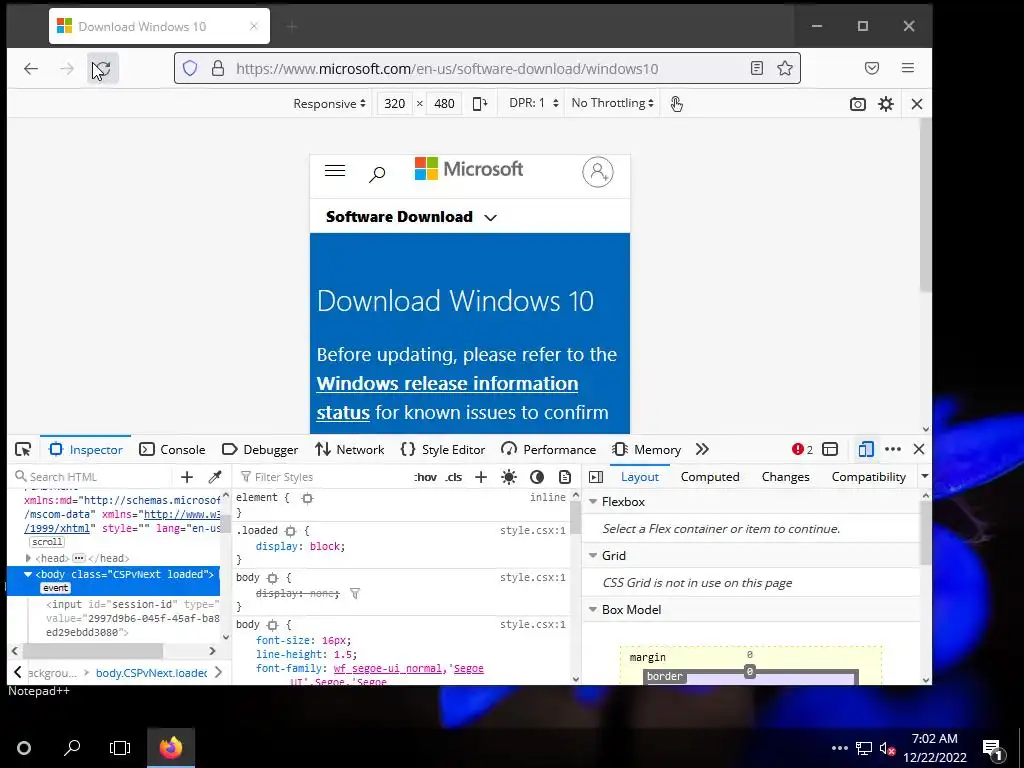This screenshot has height=768, width=1024.
Task: Toggle print media simulation
Action: pyautogui.click(x=565, y=477)
